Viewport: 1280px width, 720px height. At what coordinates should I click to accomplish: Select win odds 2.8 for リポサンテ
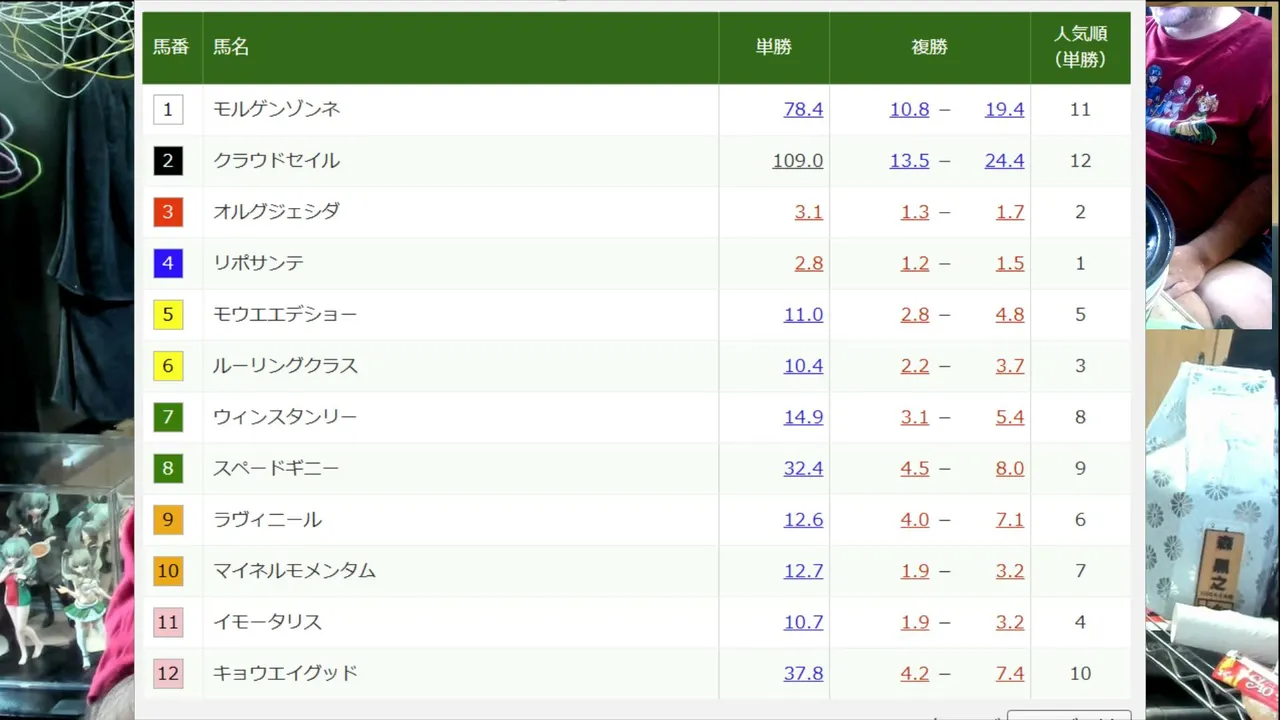pos(809,263)
